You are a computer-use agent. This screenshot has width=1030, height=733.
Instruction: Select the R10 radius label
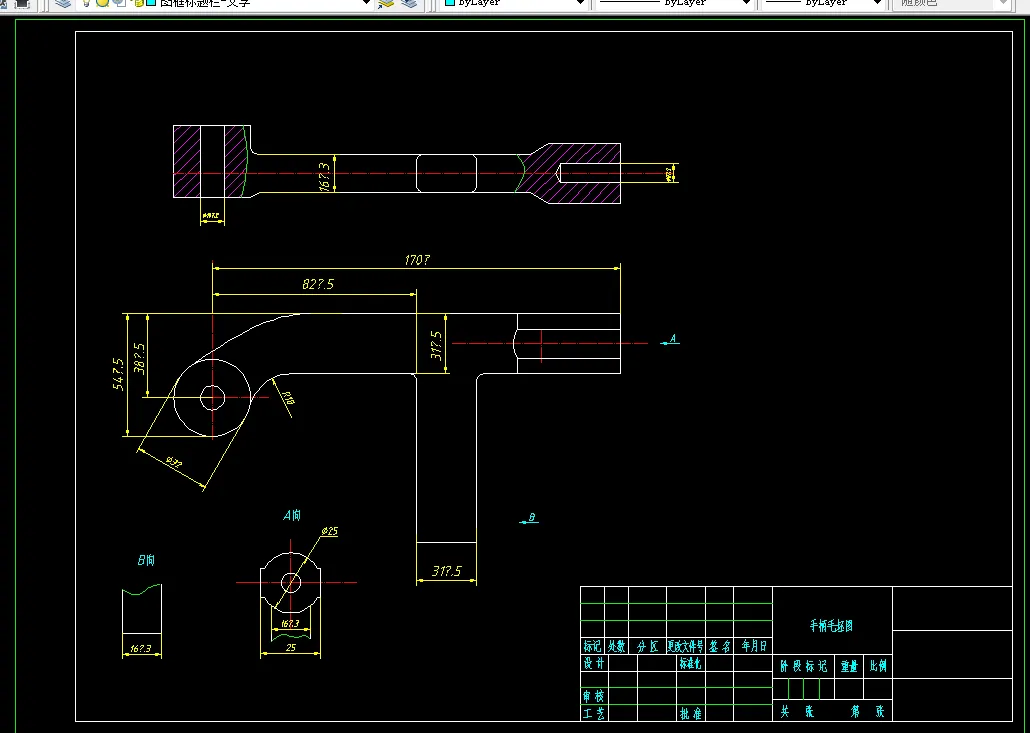coord(288,398)
